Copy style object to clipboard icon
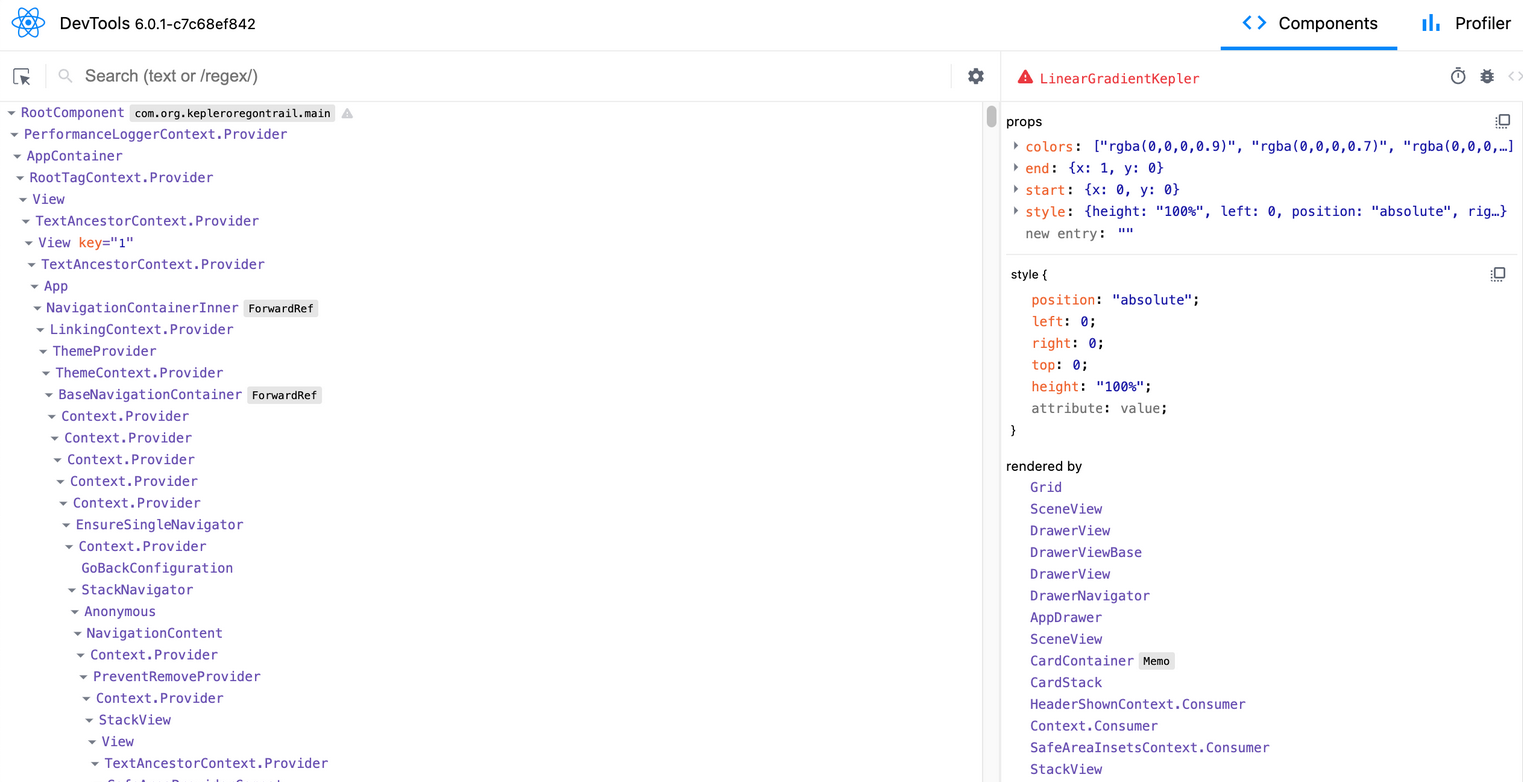 (1497, 274)
